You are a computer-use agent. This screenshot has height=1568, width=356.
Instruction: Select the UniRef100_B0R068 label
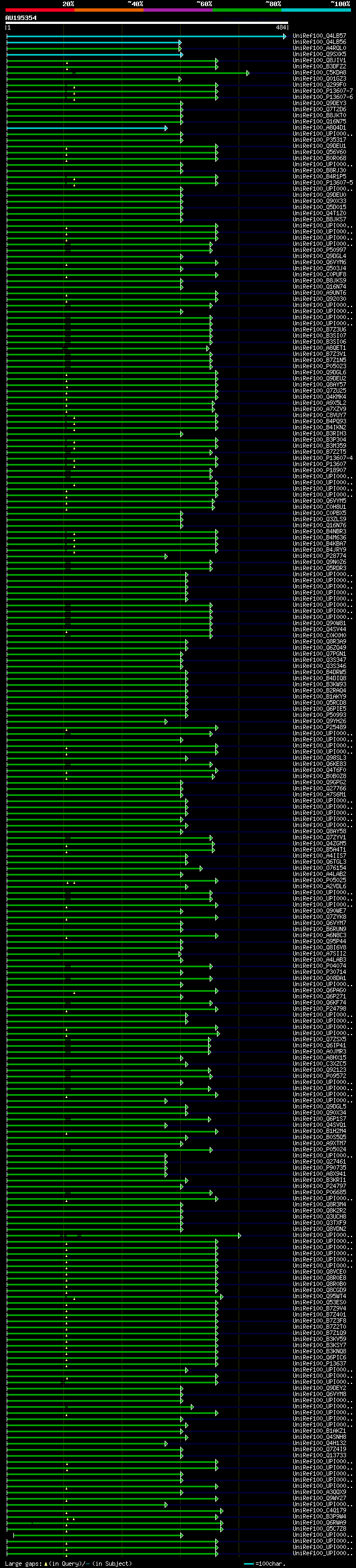319,159
